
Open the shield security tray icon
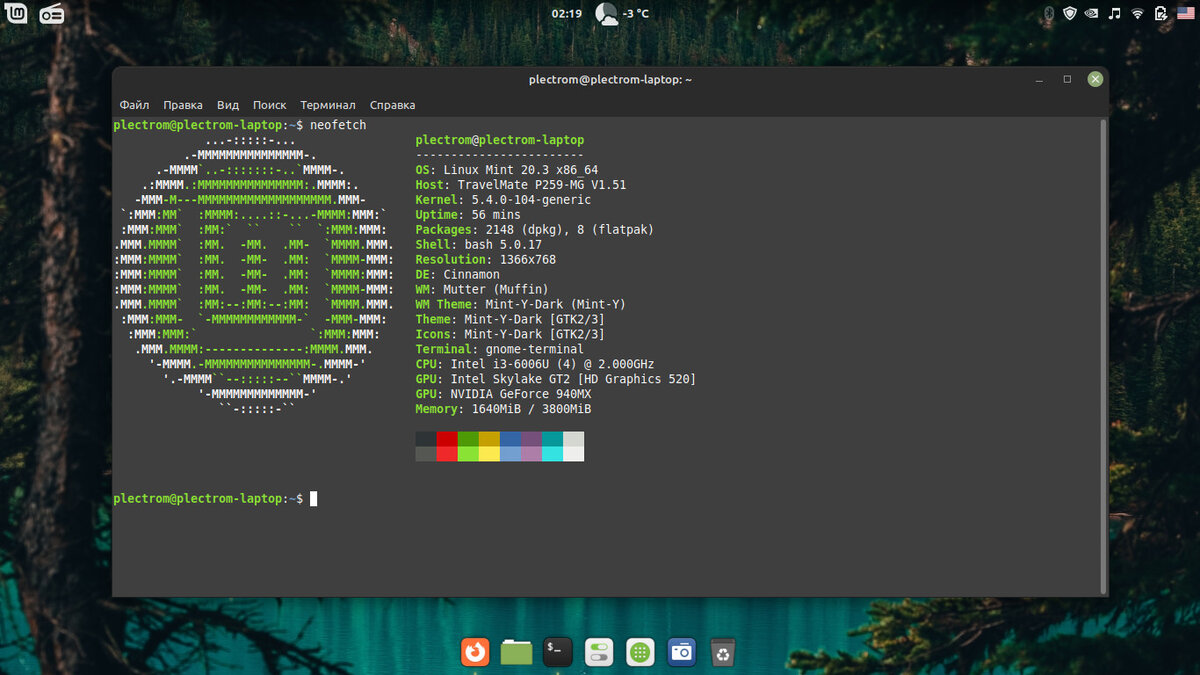coord(1070,14)
